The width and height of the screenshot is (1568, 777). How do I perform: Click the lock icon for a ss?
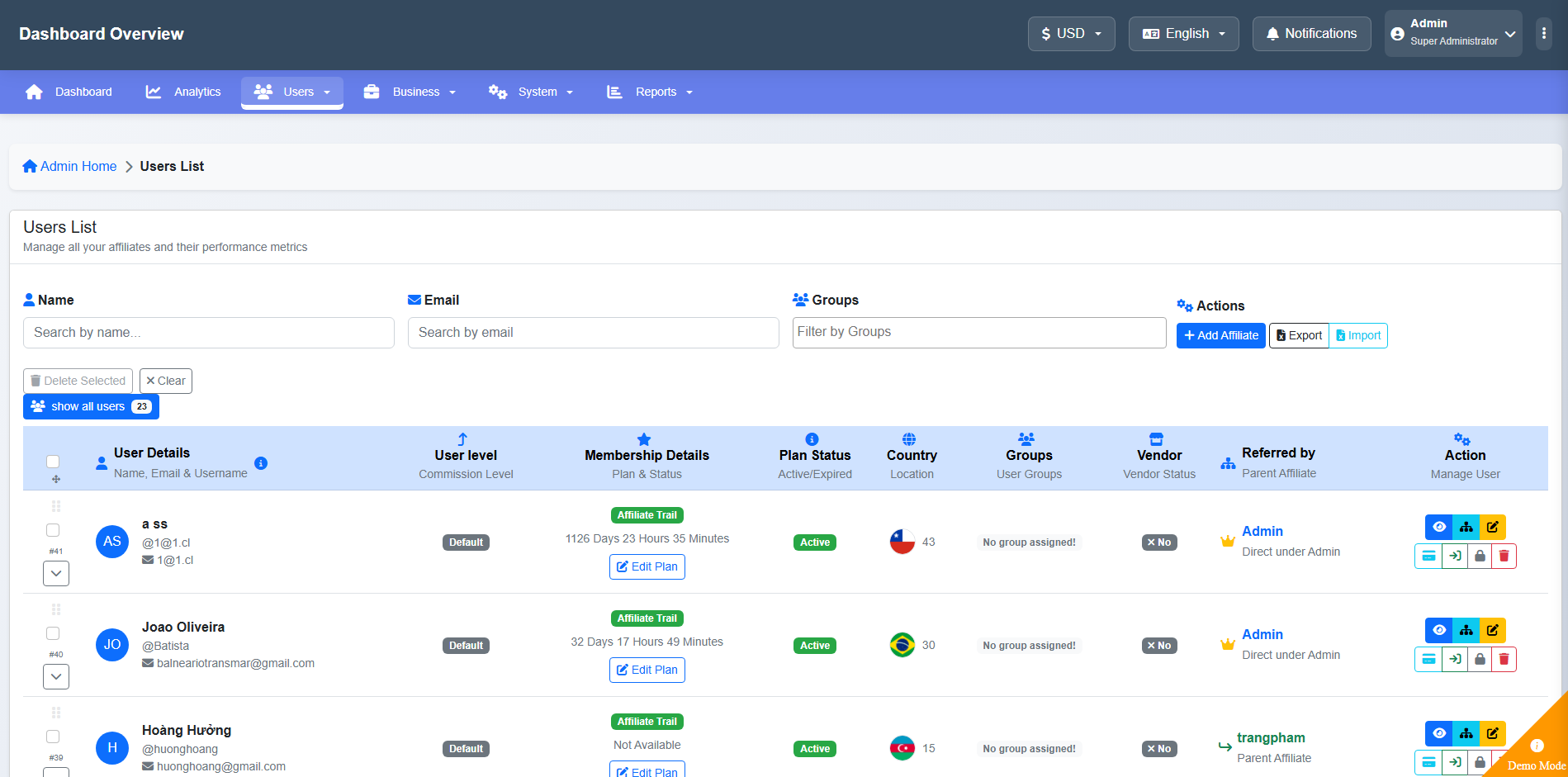click(x=1480, y=556)
